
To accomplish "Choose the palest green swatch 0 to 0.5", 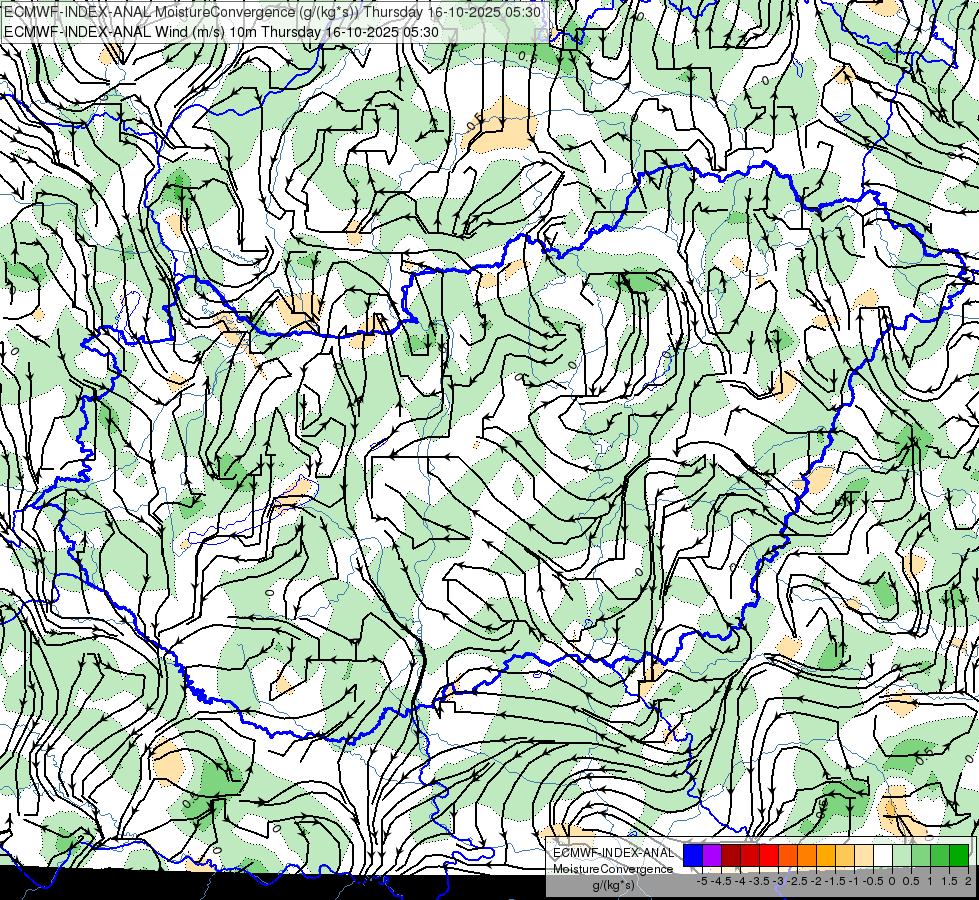I will click(902, 855).
